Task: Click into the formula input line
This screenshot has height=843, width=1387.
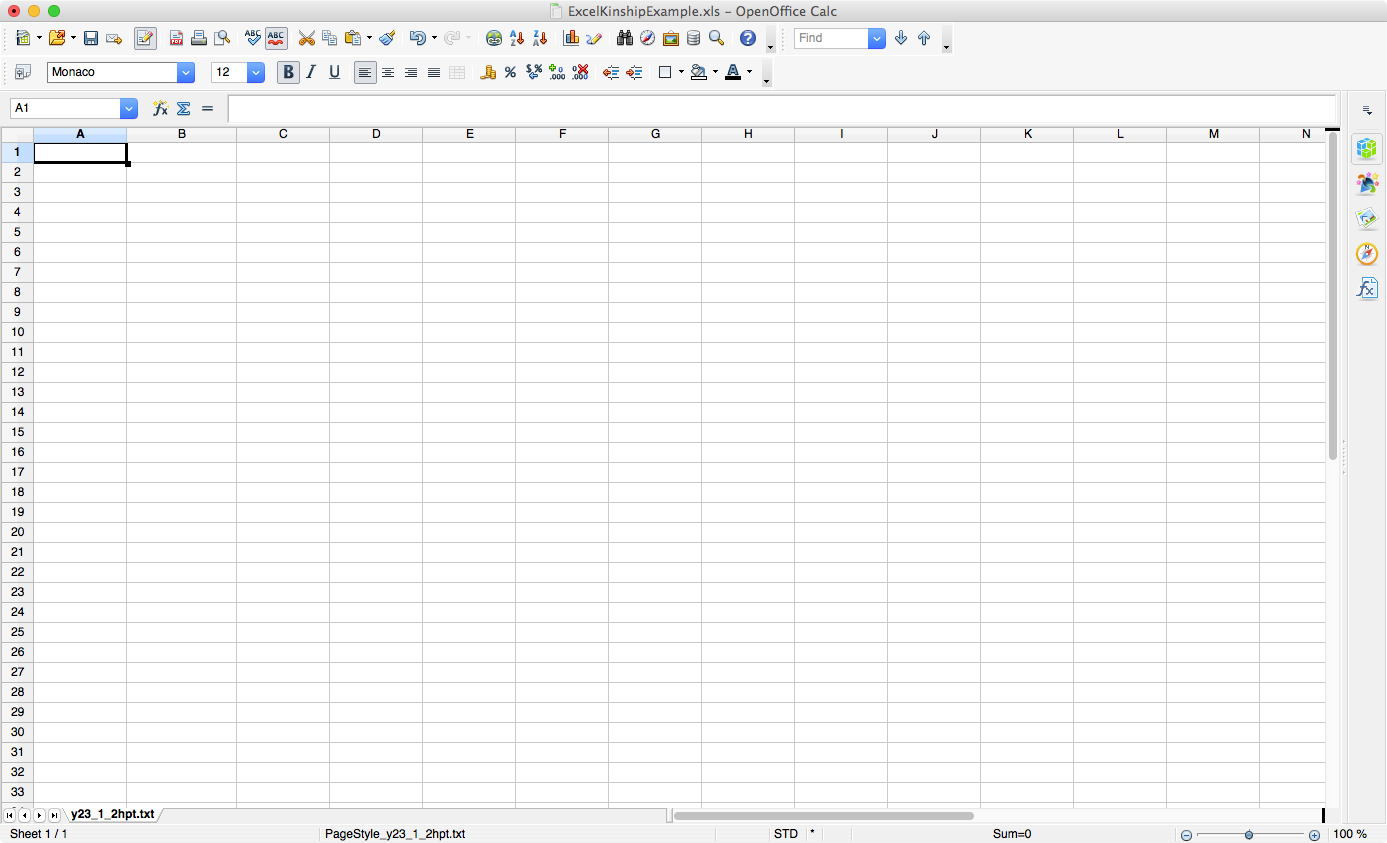Action: click(782, 108)
